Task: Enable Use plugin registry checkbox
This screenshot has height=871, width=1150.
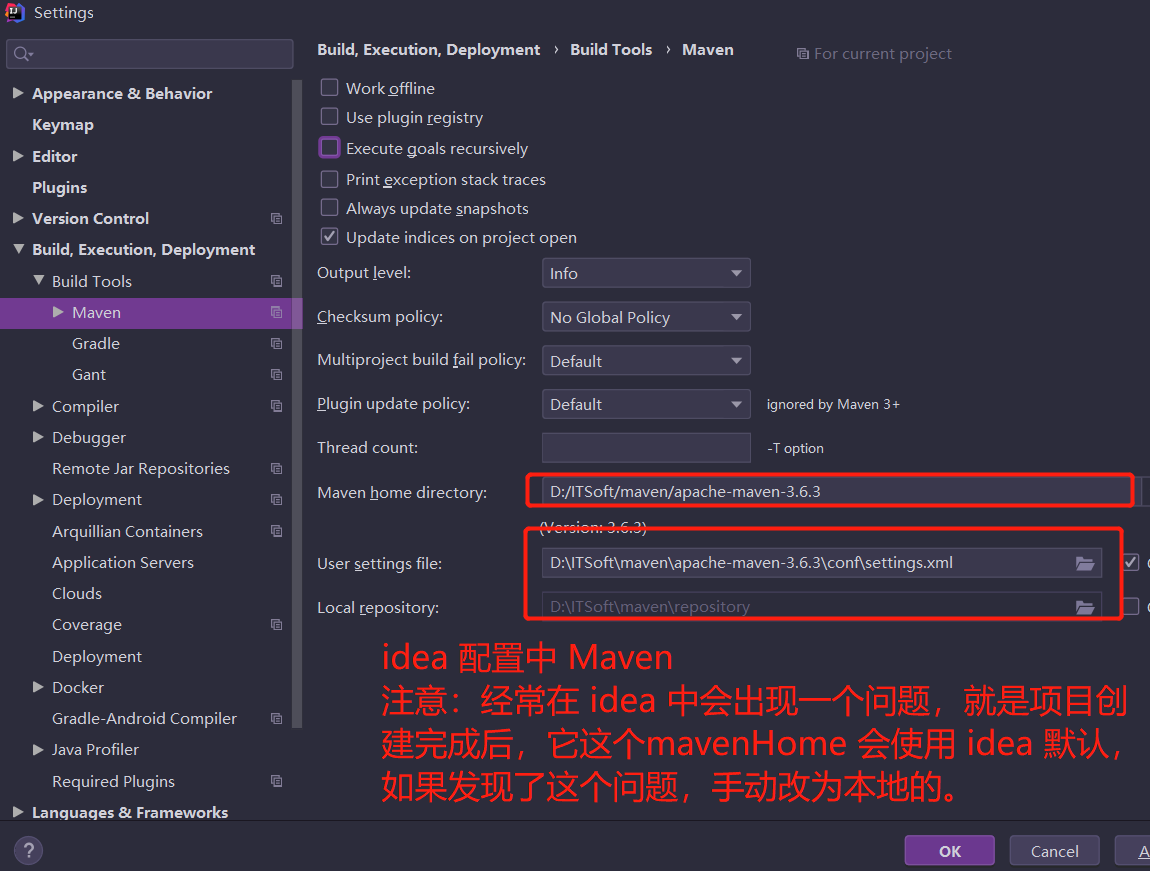Action: tap(329, 117)
